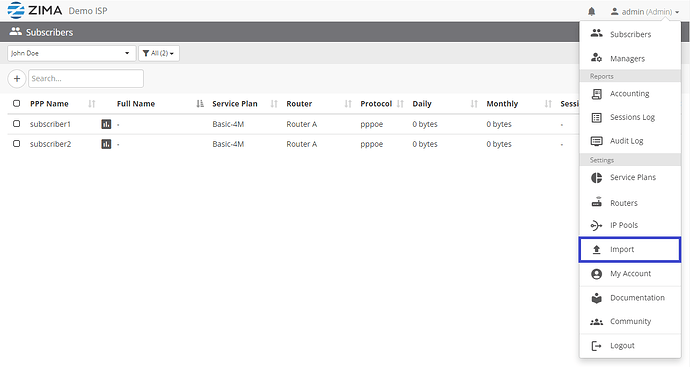Image resolution: width=690 pixels, height=367 pixels.
Task: Open Subscribers from the menu
Action: click(630, 34)
